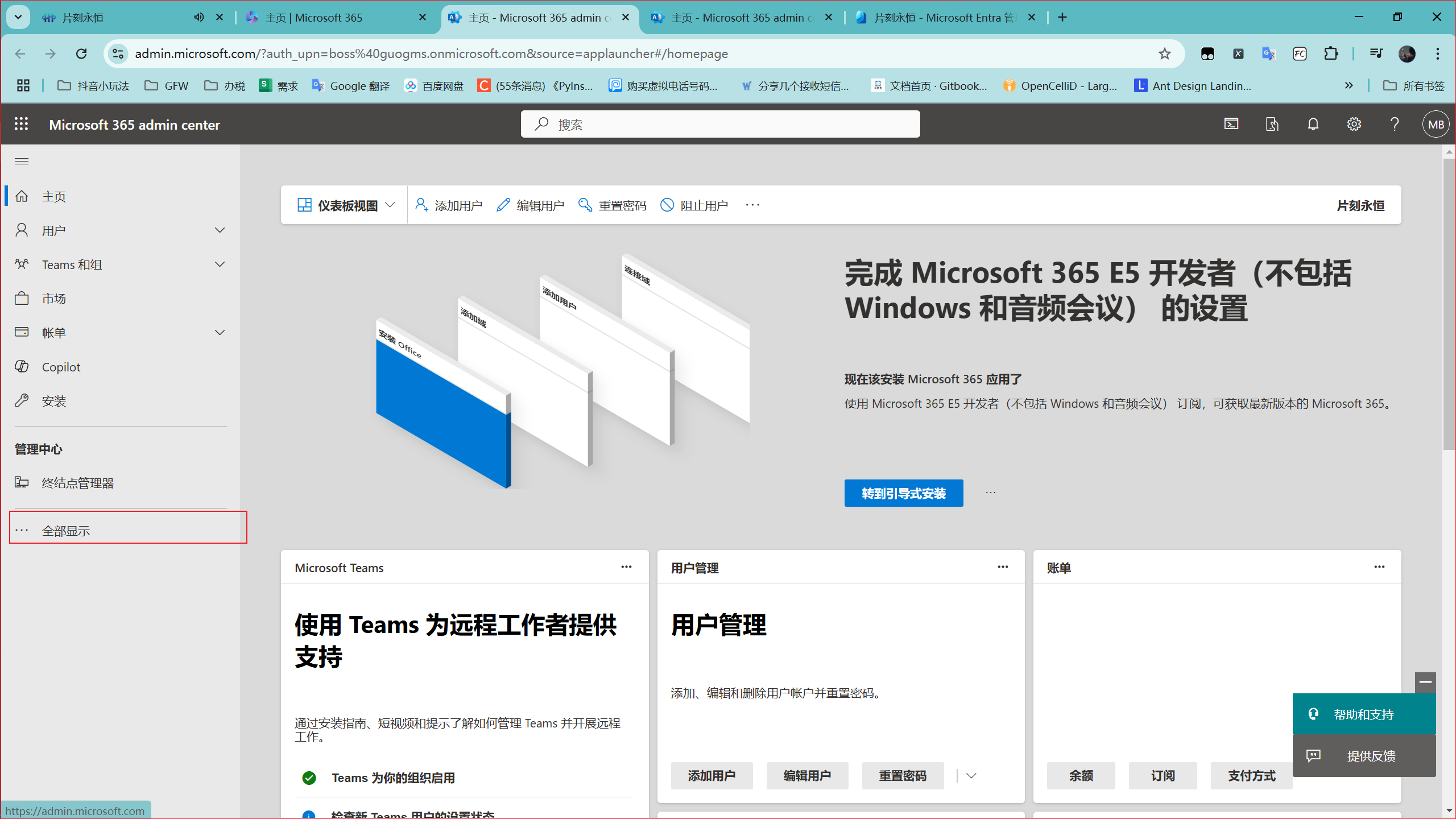Open browser extensions puzzle icon
This screenshot has height=819, width=1456.
click(1331, 53)
